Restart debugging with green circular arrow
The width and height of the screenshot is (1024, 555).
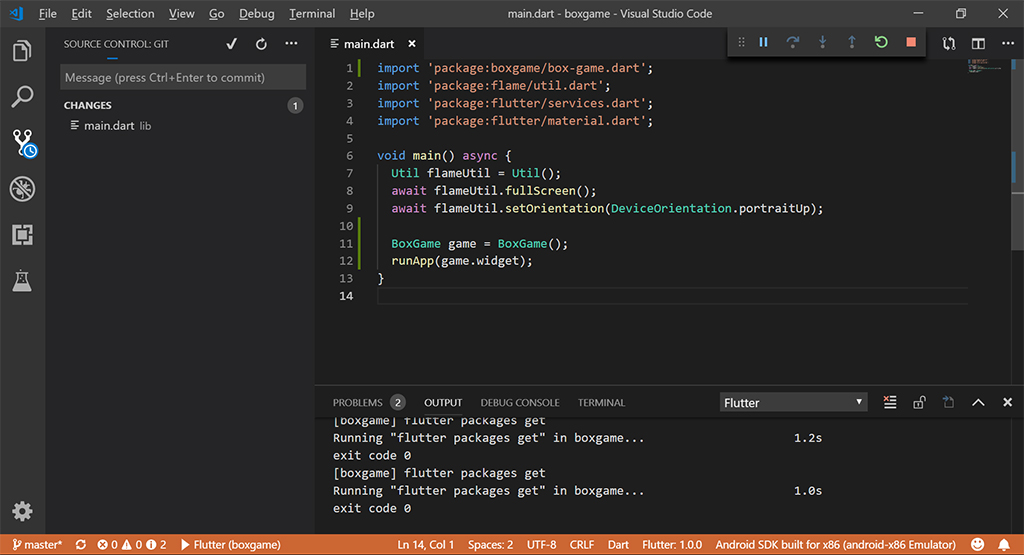coord(881,42)
